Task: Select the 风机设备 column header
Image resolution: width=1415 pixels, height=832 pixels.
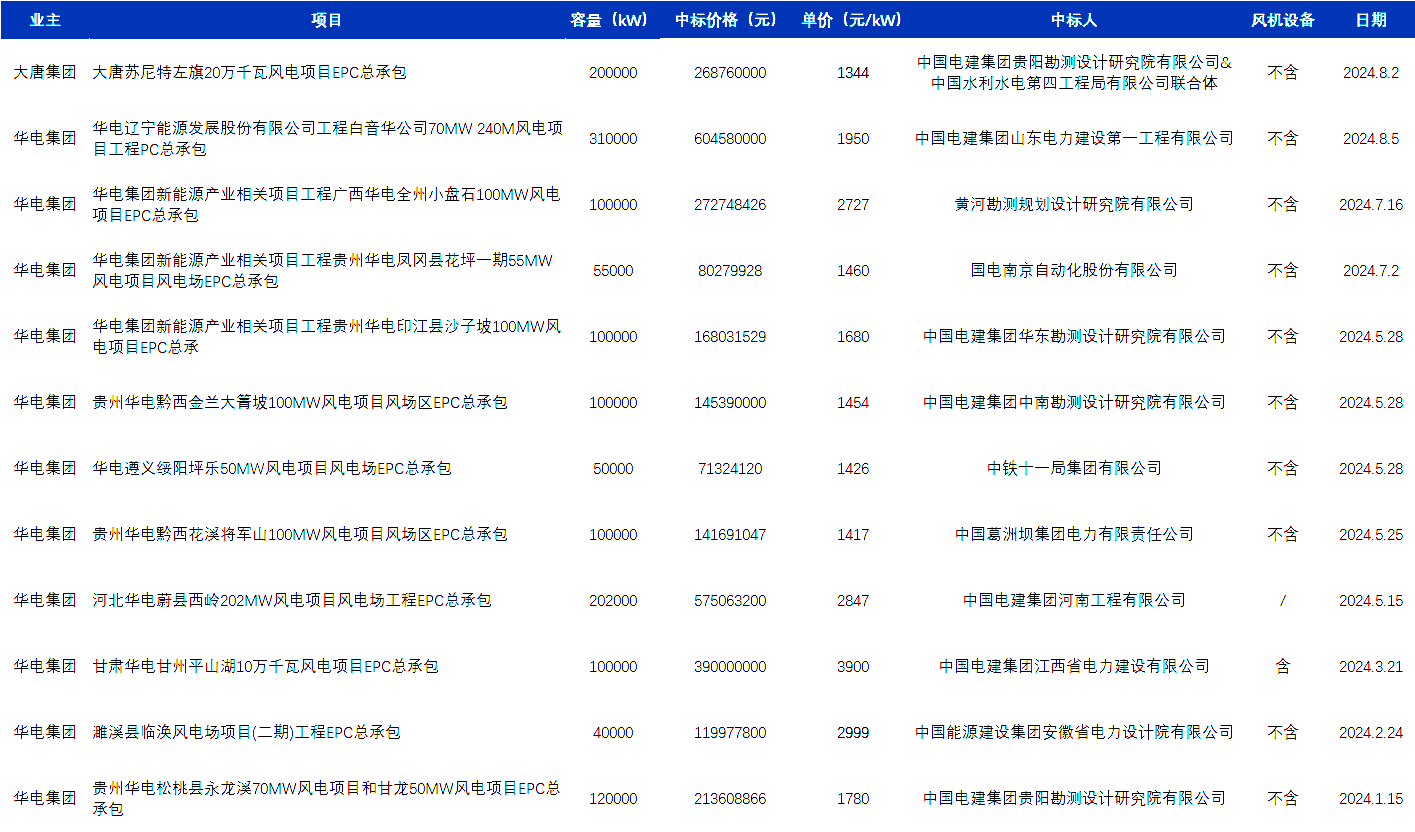Action: 1282,20
